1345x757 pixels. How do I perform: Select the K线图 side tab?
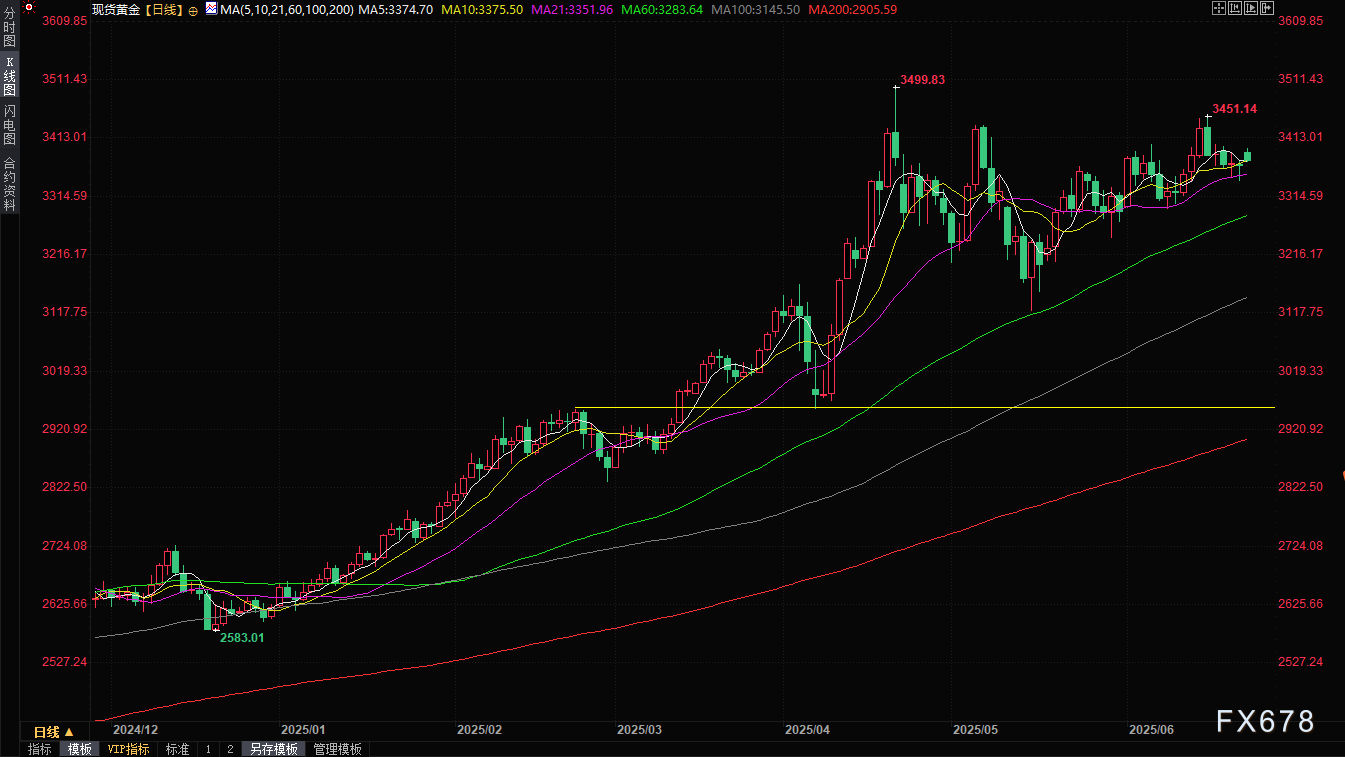9,76
